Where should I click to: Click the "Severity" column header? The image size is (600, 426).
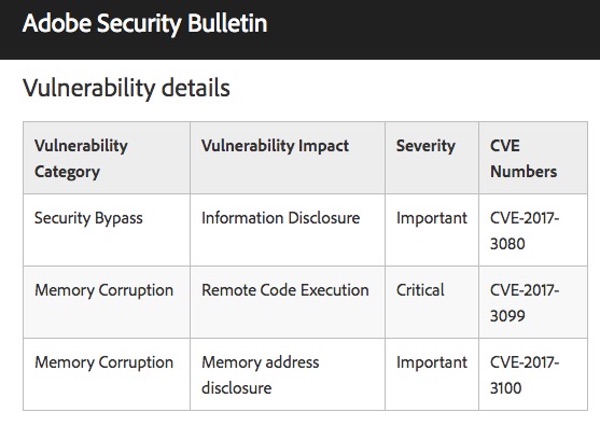point(426,146)
